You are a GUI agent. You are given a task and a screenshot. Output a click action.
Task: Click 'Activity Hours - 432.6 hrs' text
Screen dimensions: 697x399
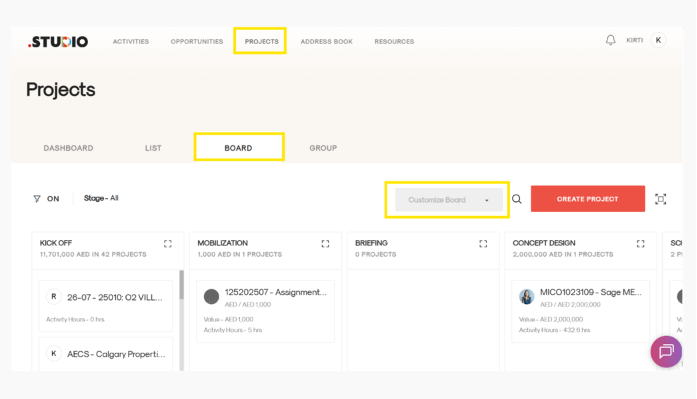coord(555,330)
